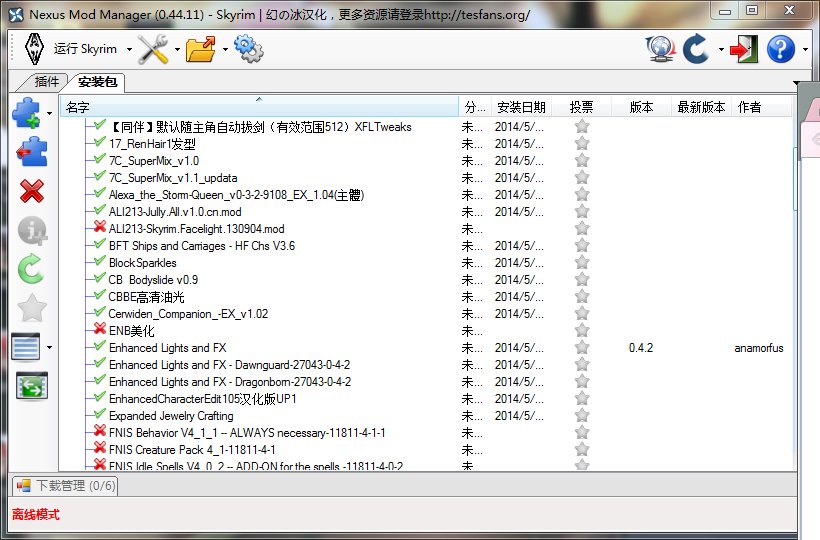Click the puzzle icon with red arrow
This screenshot has height=540, width=820.
tap(32, 152)
